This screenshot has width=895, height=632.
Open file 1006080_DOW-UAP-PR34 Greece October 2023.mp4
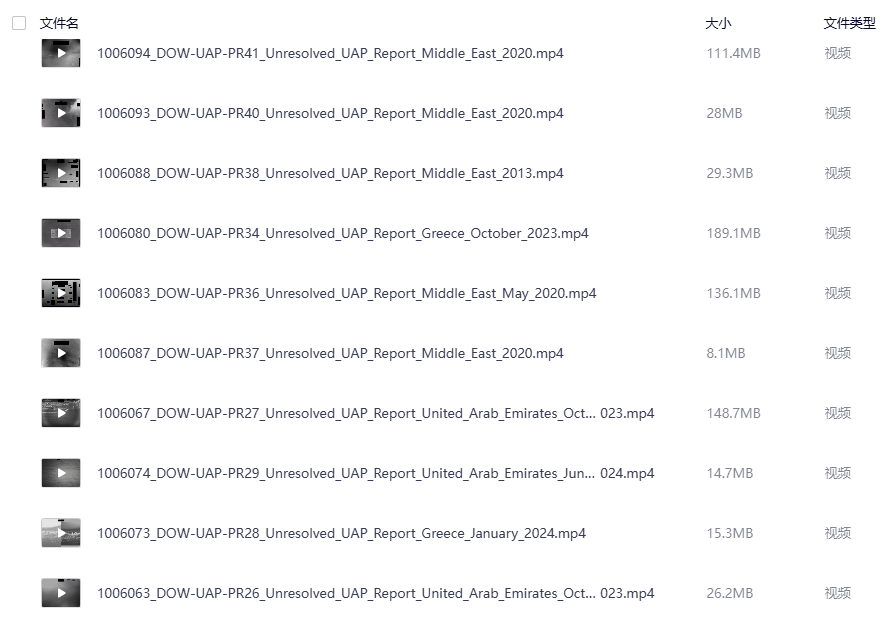coord(342,234)
